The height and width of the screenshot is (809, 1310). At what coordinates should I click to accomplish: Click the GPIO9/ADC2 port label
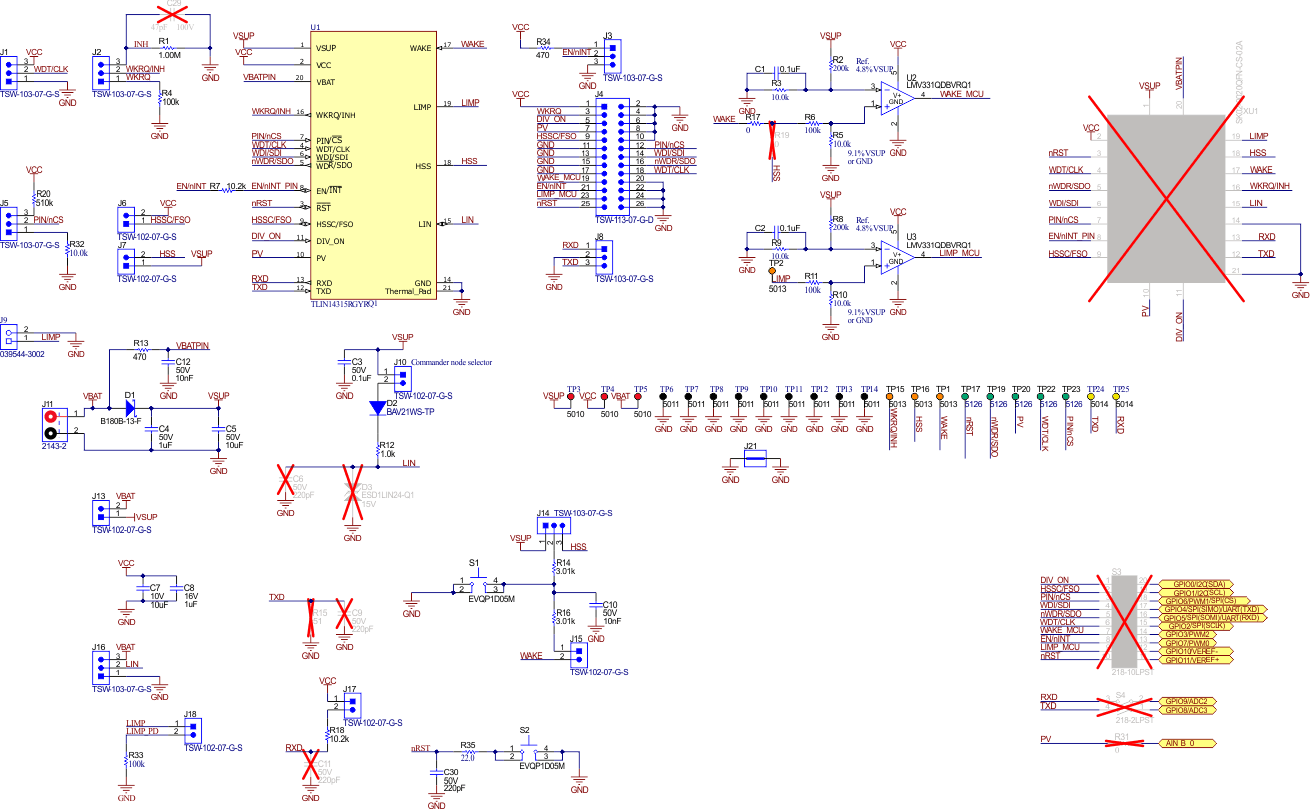point(1190,701)
